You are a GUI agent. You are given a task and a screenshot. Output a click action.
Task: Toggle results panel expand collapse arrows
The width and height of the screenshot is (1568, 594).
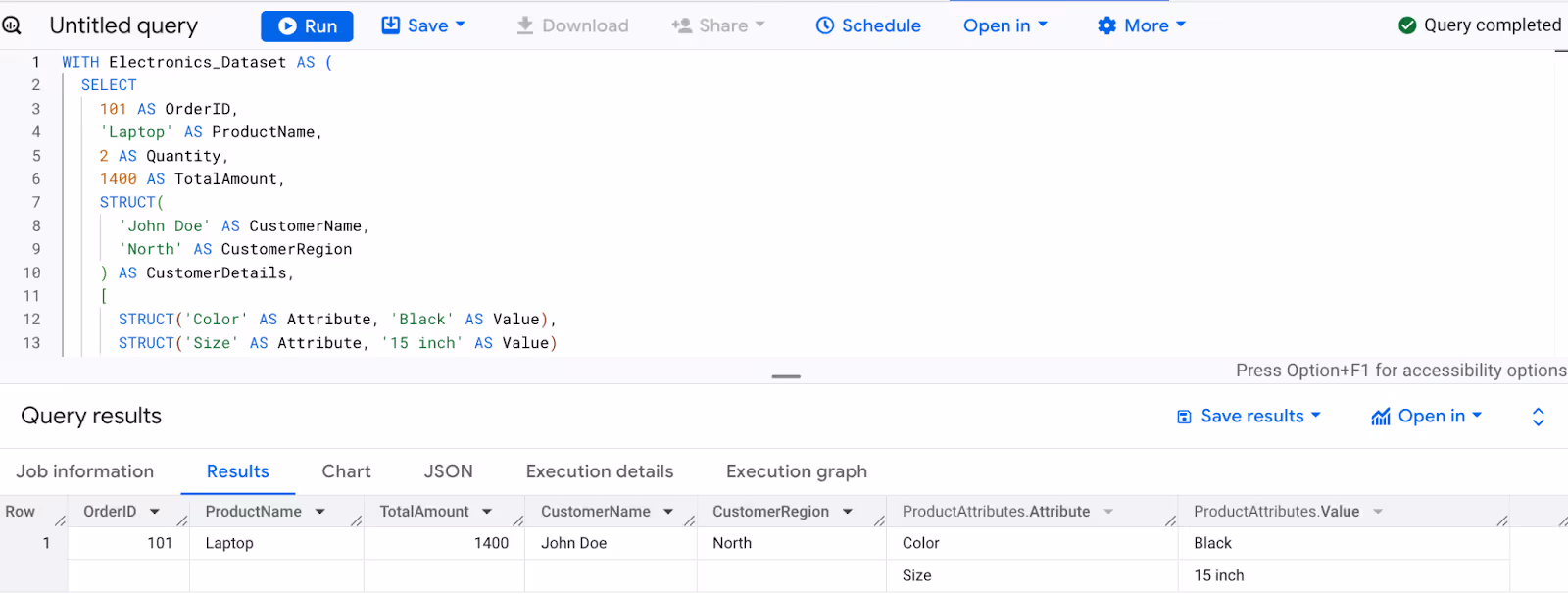[1539, 417]
